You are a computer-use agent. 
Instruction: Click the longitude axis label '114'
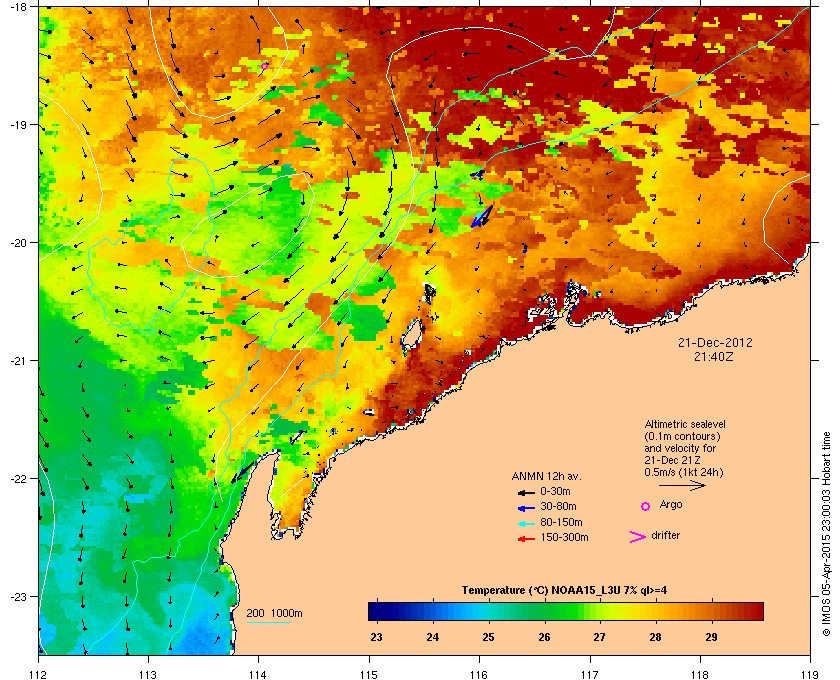point(259,675)
